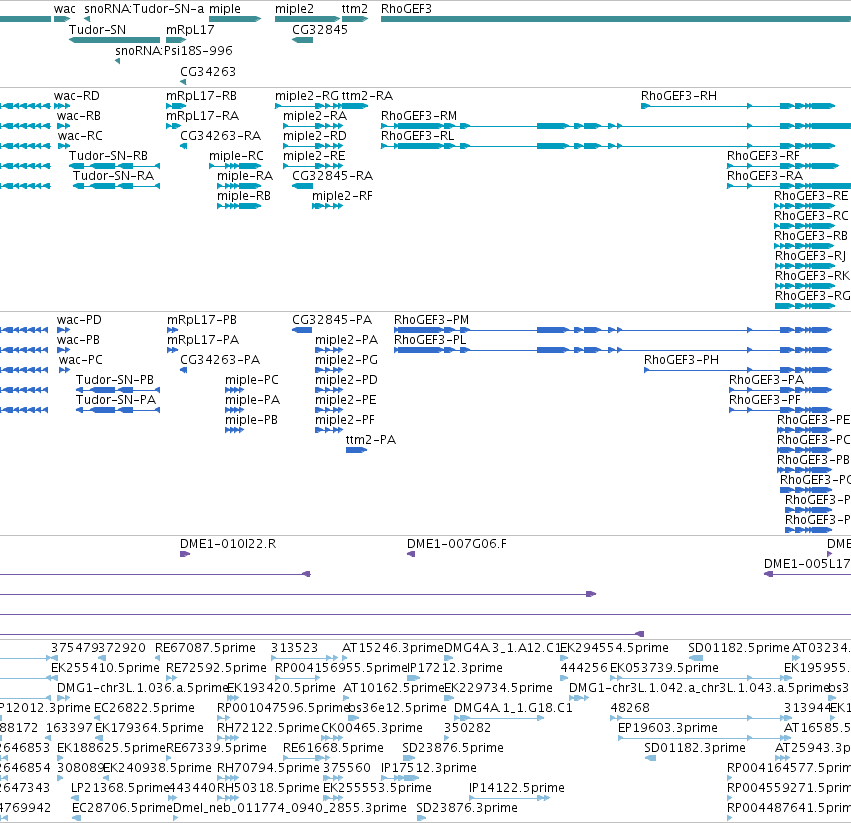Select the mRpL17 gene label

click(x=190, y=30)
